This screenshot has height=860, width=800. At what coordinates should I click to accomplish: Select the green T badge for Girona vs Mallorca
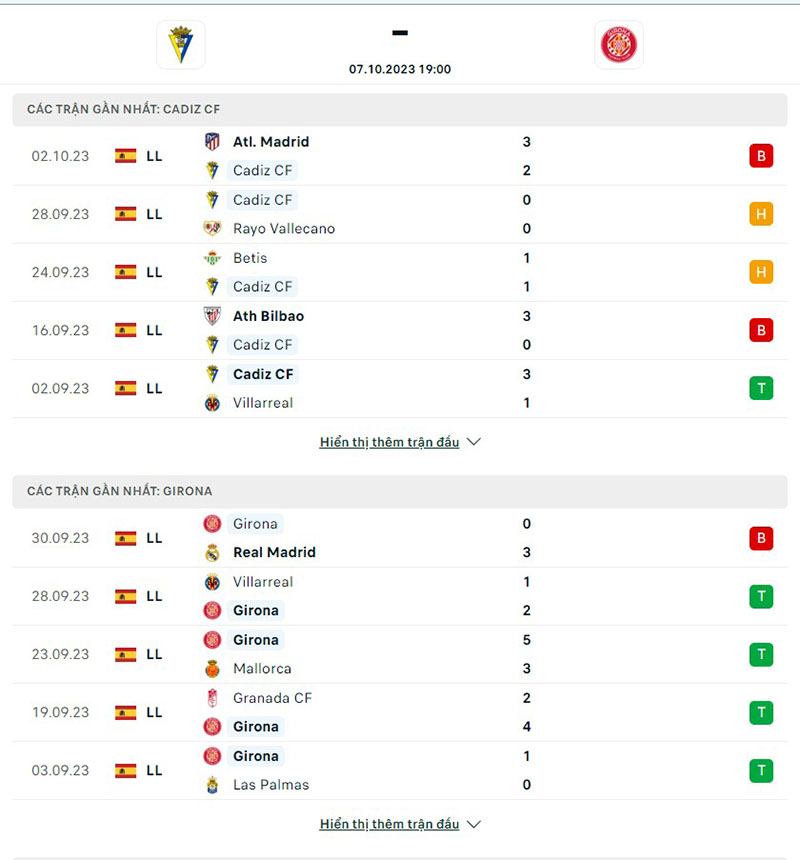[x=761, y=654]
